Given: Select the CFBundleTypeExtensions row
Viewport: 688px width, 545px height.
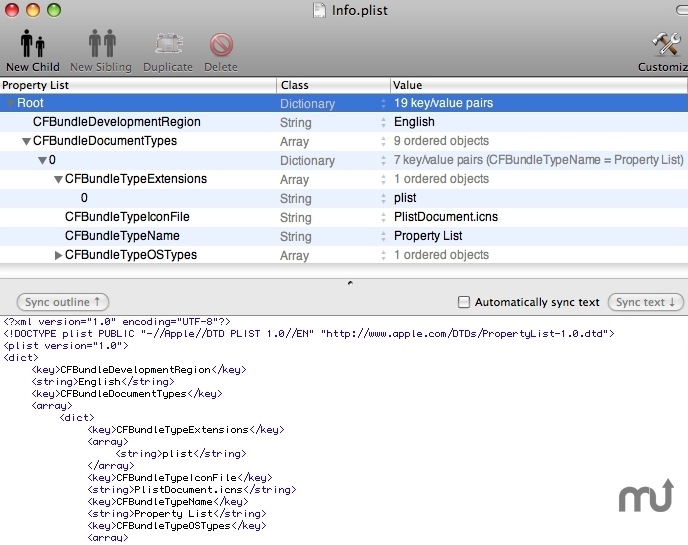Looking at the screenshot, I should pyautogui.click(x=344, y=179).
